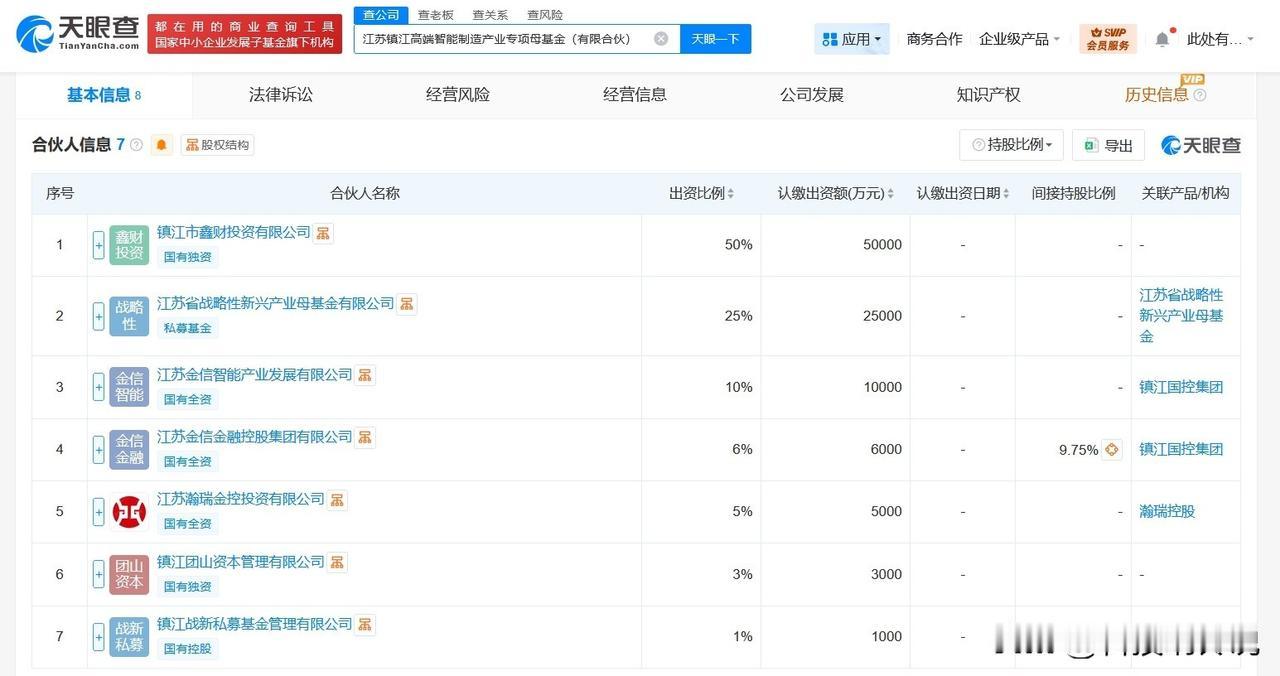Expand row 6 镇江团山资本管理 plus toggle
1280x676 pixels.
click(98, 574)
